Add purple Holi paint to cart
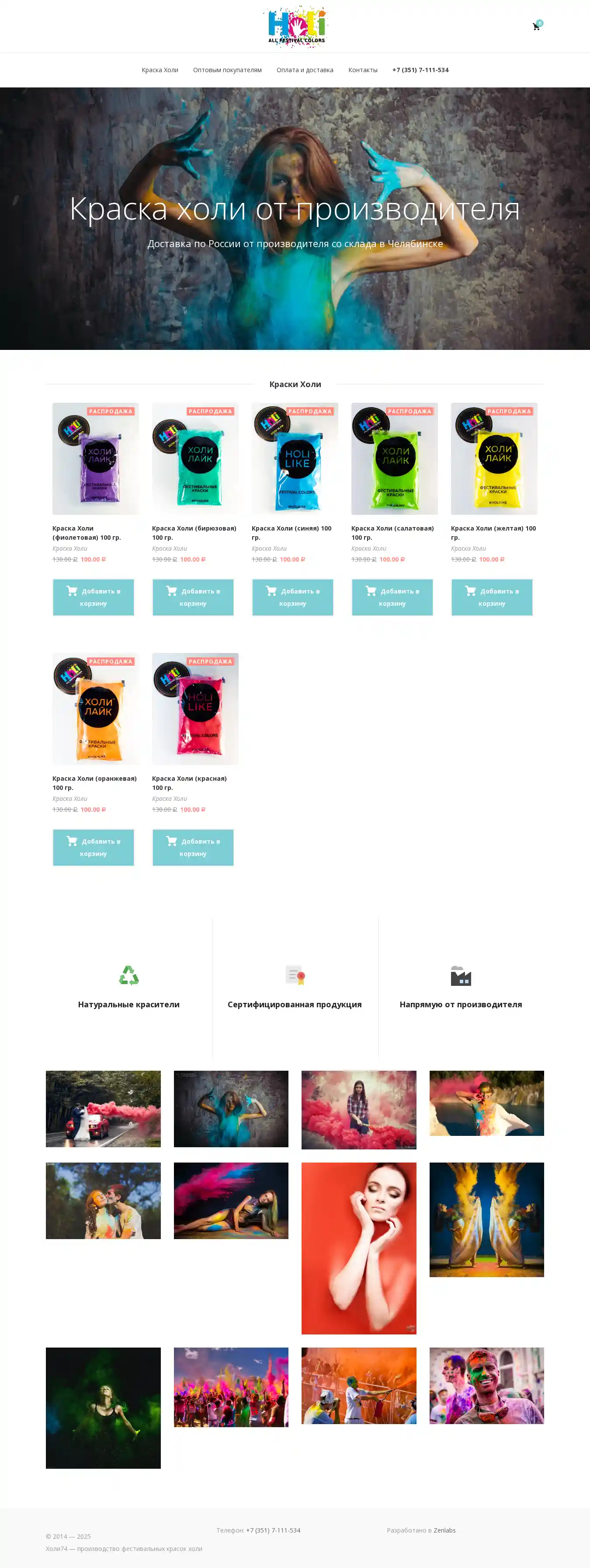This screenshot has width=590, height=1568. tap(93, 597)
